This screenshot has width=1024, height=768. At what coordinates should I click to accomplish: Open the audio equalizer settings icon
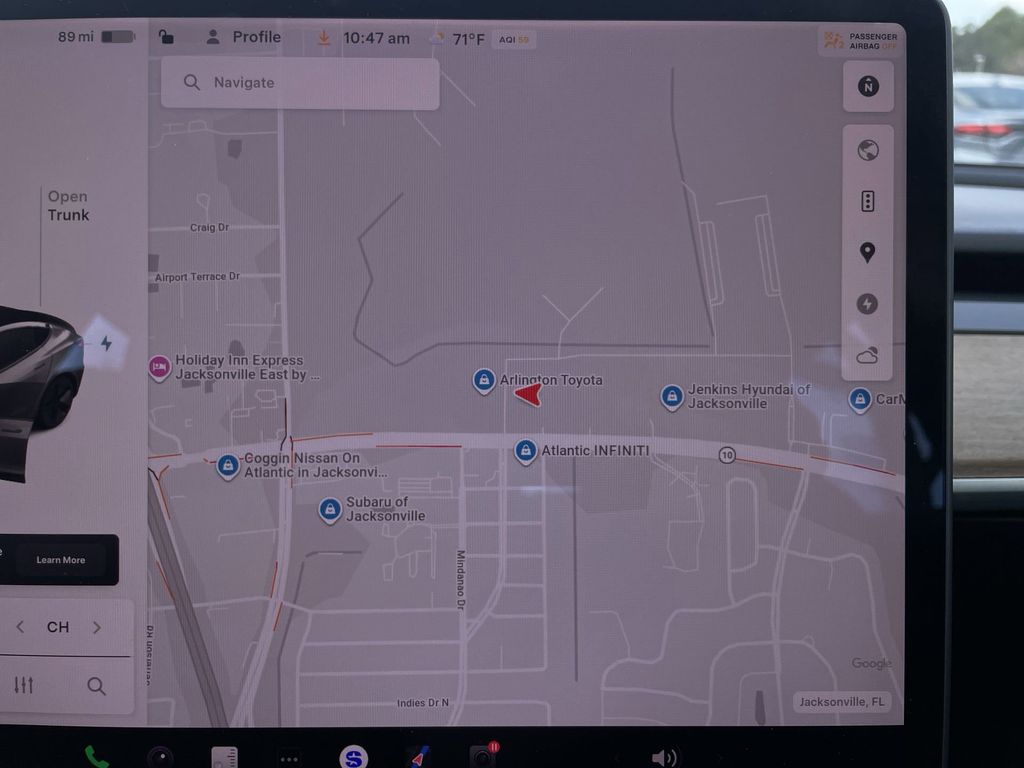coord(24,685)
